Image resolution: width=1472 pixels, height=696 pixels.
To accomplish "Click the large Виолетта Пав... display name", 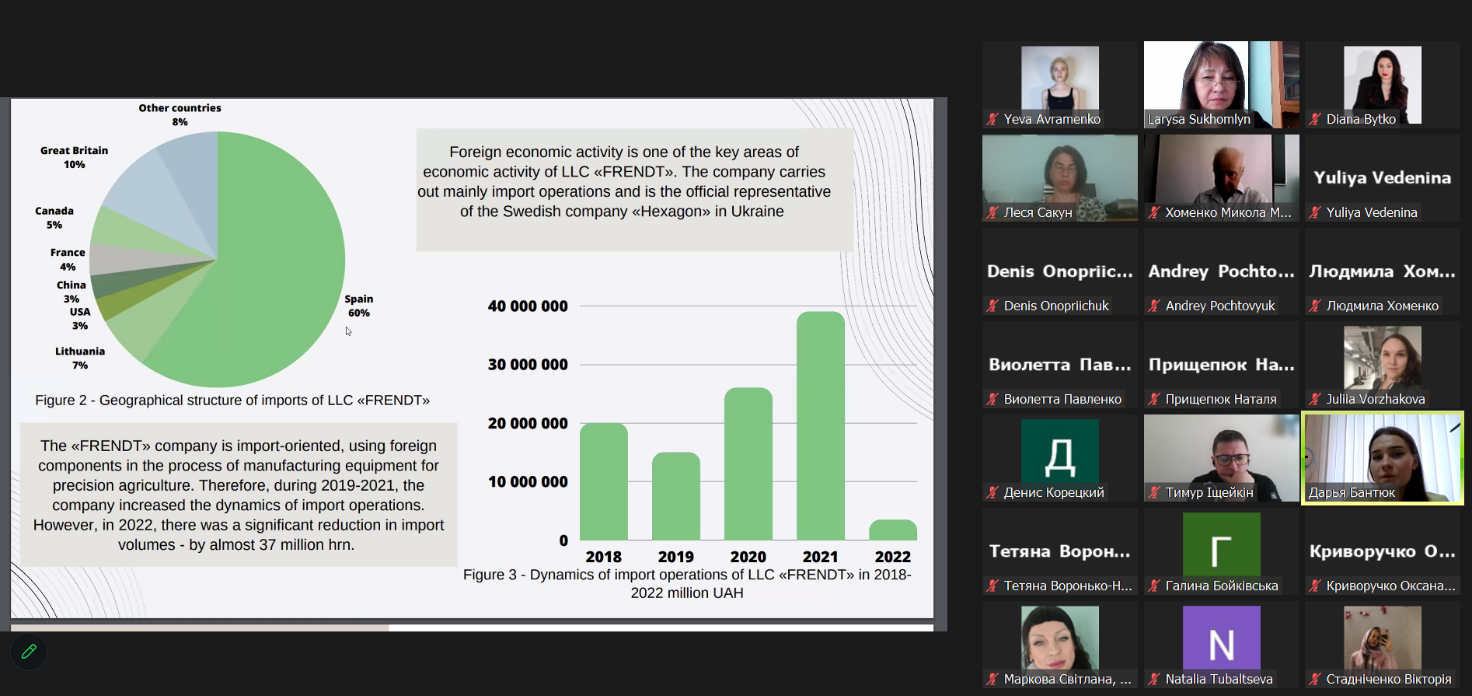I will (1060, 365).
